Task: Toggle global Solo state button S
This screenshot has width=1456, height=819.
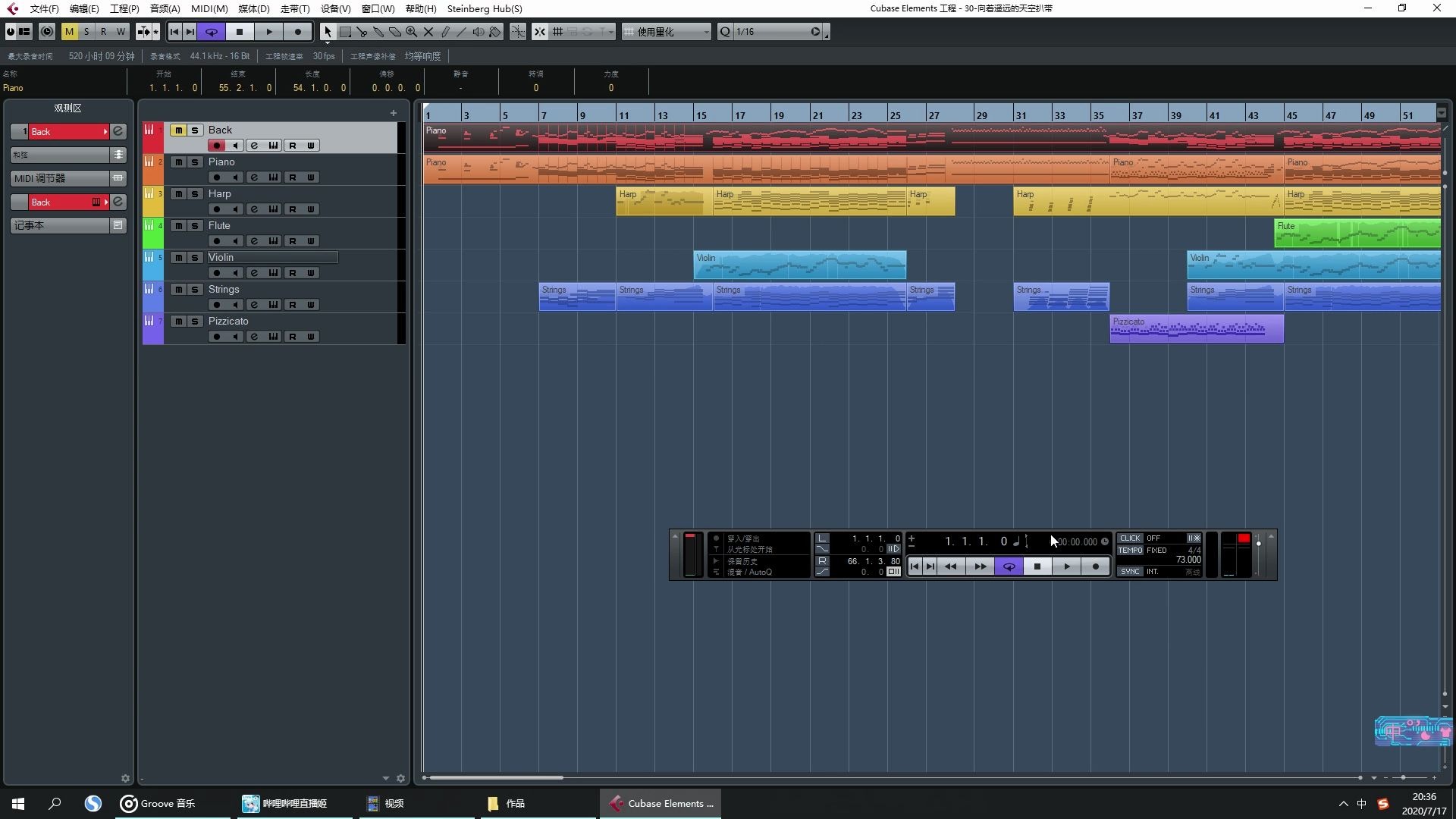Action: (86, 32)
